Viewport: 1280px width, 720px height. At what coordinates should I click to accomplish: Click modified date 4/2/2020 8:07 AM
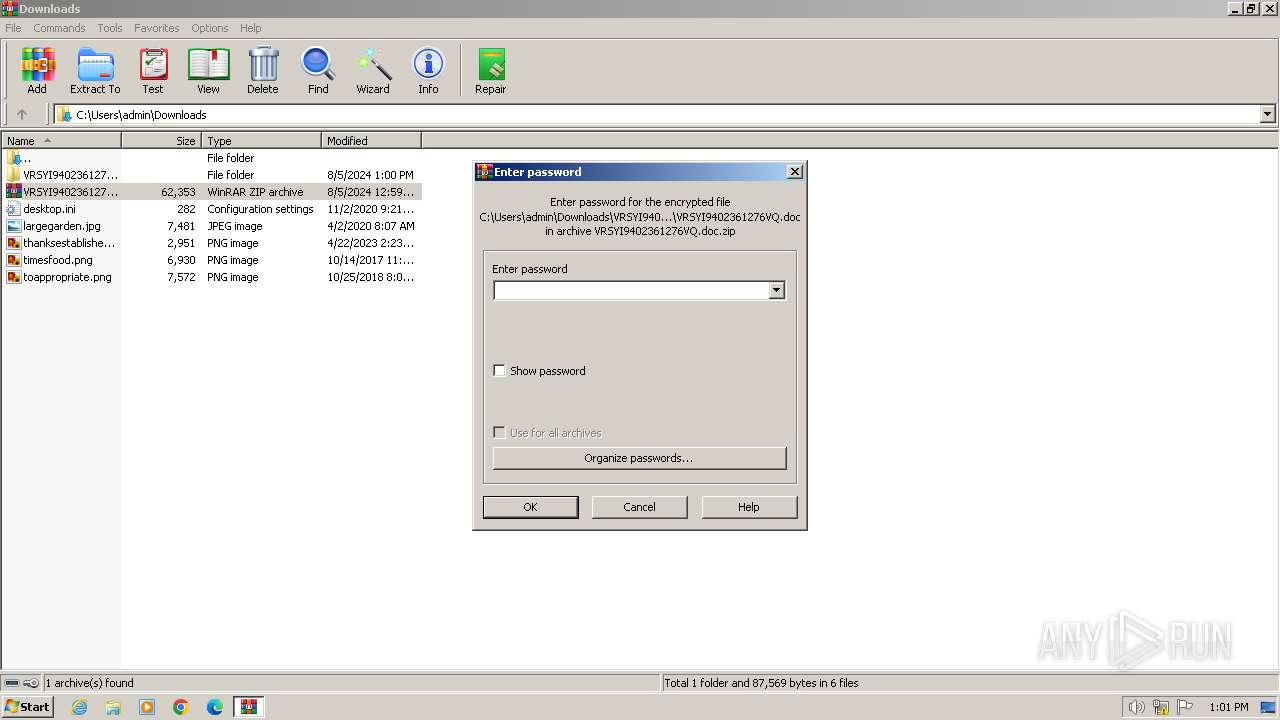[x=371, y=226]
